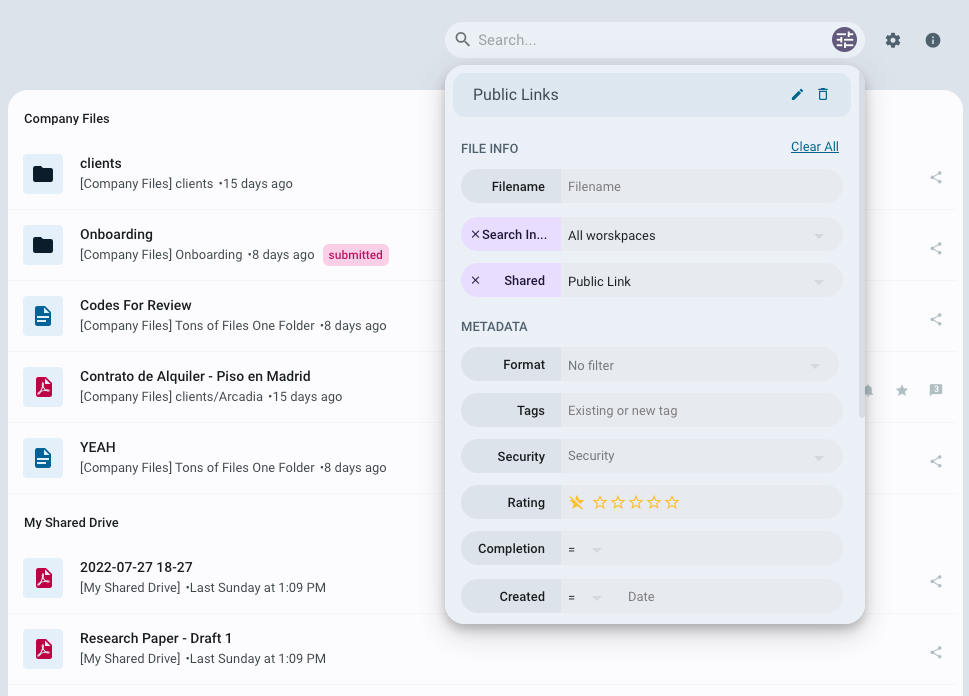
Task: Share Research Paper - Draft 1
Action: pos(936,652)
